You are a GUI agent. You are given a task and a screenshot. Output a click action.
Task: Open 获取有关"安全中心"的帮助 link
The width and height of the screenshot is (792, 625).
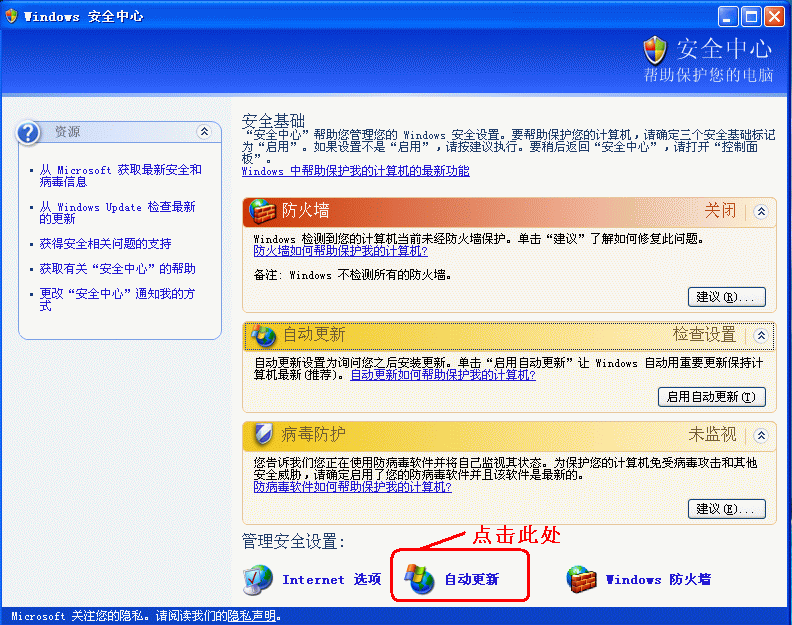pos(117,268)
